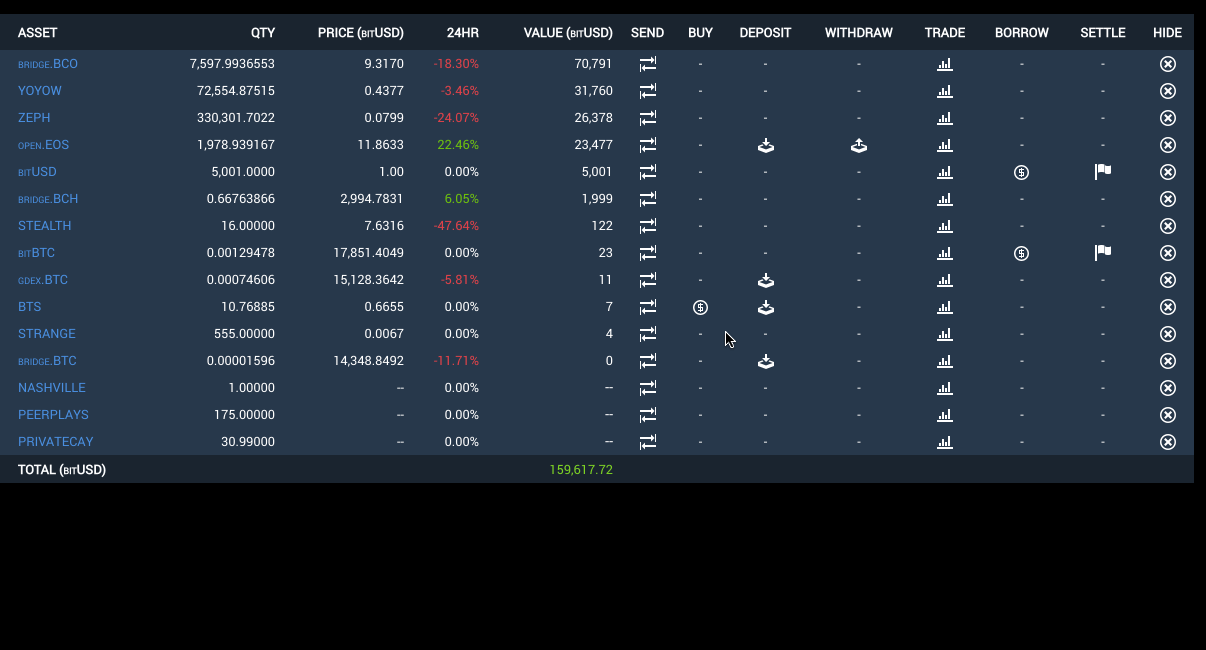Sort by VALUE (bitUSD) column header

point(568,33)
